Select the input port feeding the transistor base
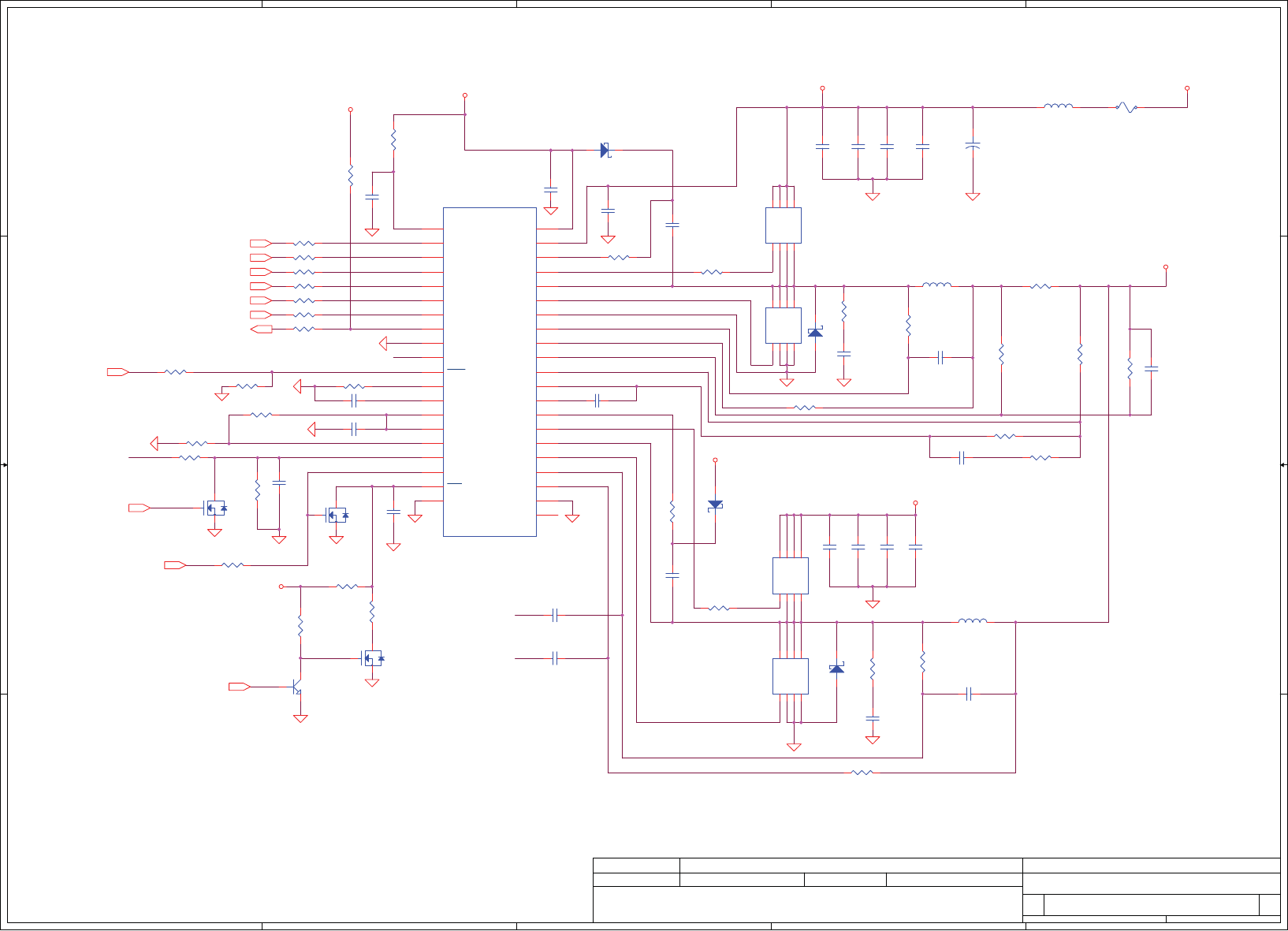This screenshot has height=931, width=1288. point(240,687)
